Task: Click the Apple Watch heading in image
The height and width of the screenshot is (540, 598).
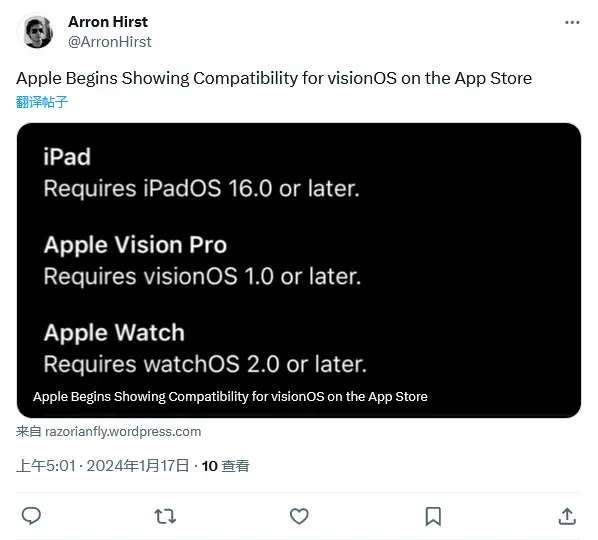Action: click(x=114, y=333)
